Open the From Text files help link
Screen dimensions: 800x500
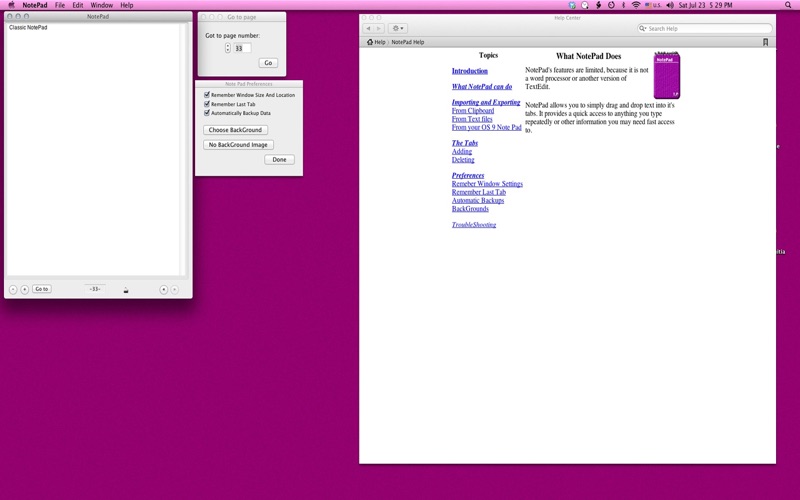click(472, 119)
